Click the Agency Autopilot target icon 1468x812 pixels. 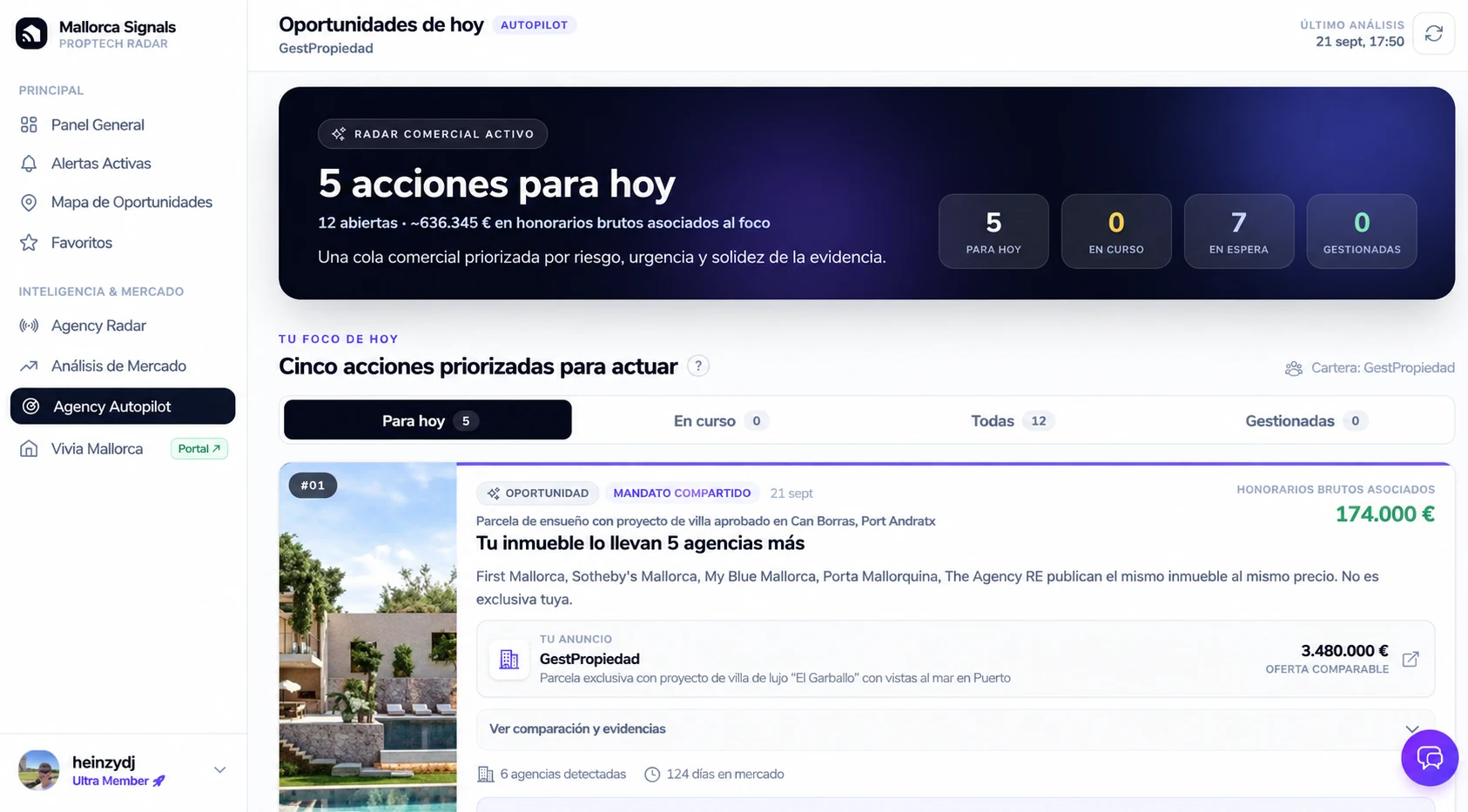30,406
